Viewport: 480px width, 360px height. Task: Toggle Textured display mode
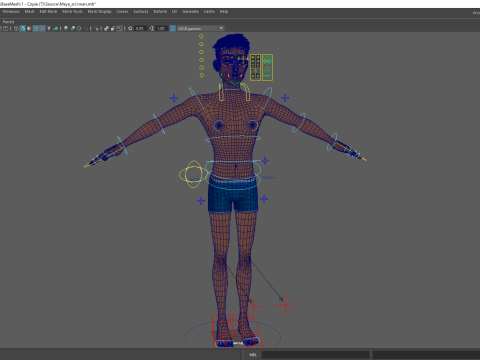(42, 28)
